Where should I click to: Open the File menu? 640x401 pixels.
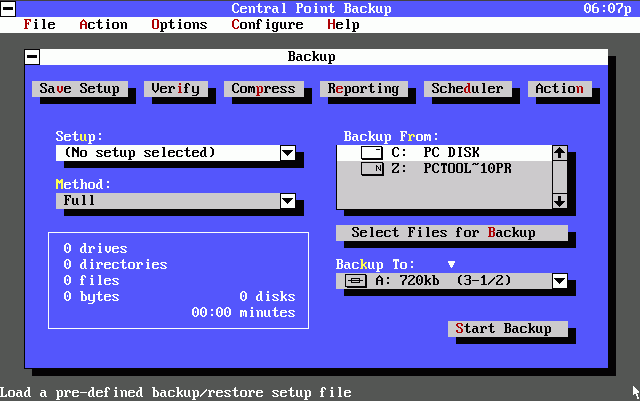39,25
